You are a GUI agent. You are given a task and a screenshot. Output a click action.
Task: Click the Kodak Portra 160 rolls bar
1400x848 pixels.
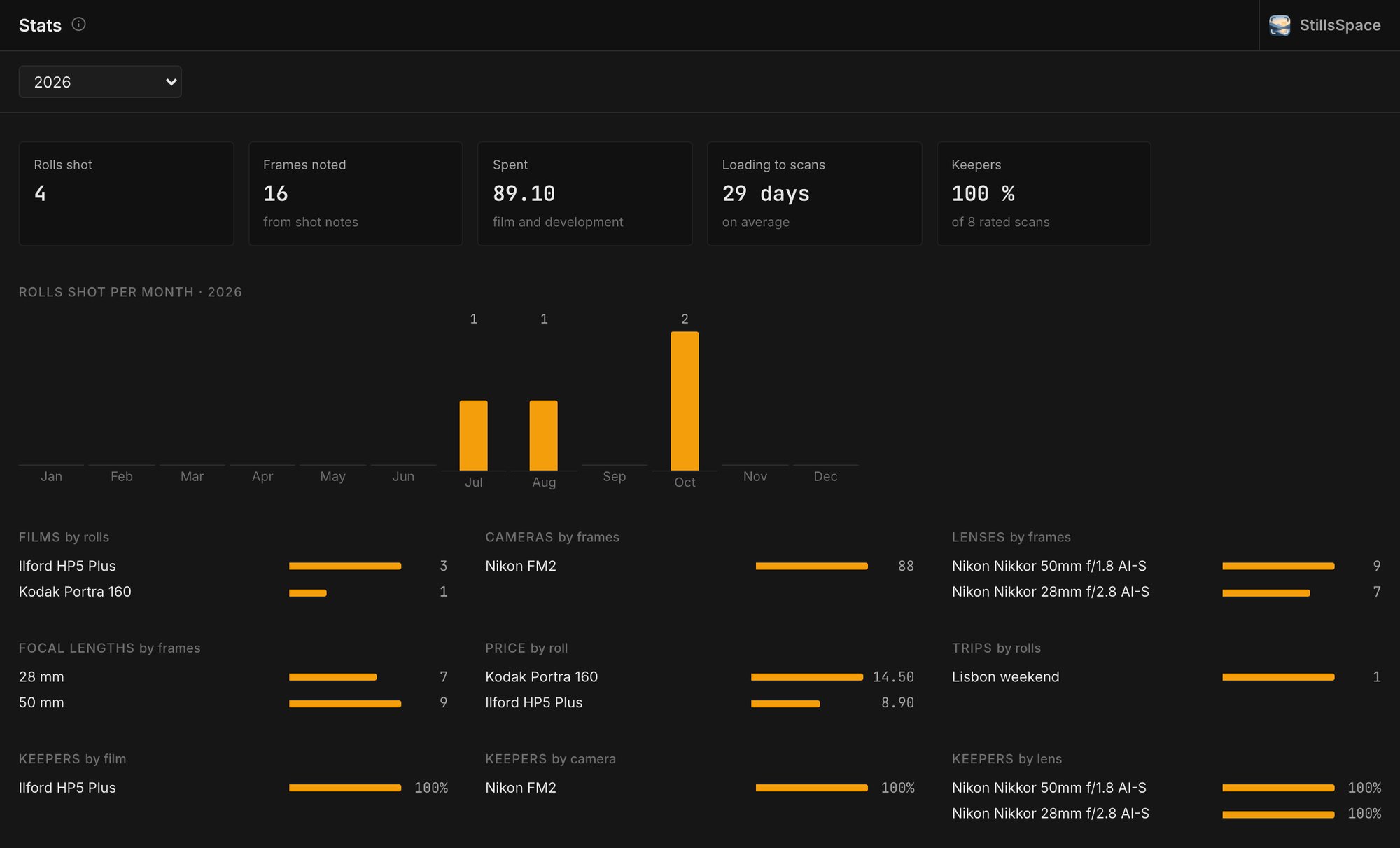(308, 593)
